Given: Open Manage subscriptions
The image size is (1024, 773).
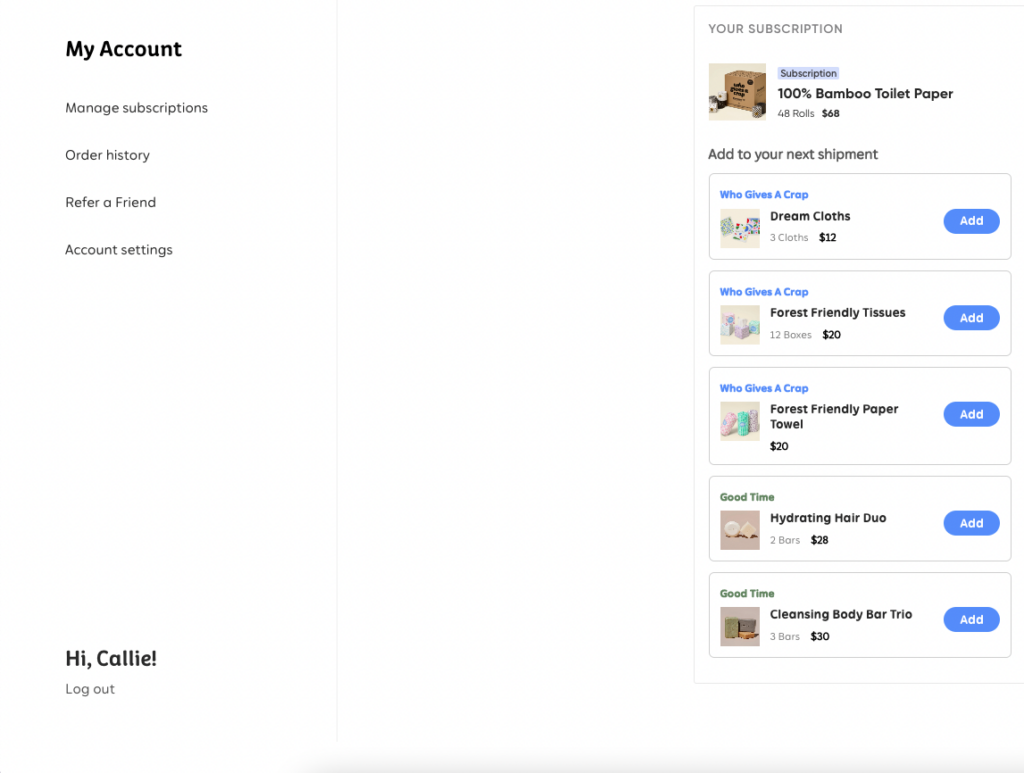Looking at the screenshot, I should [x=136, y=108].
